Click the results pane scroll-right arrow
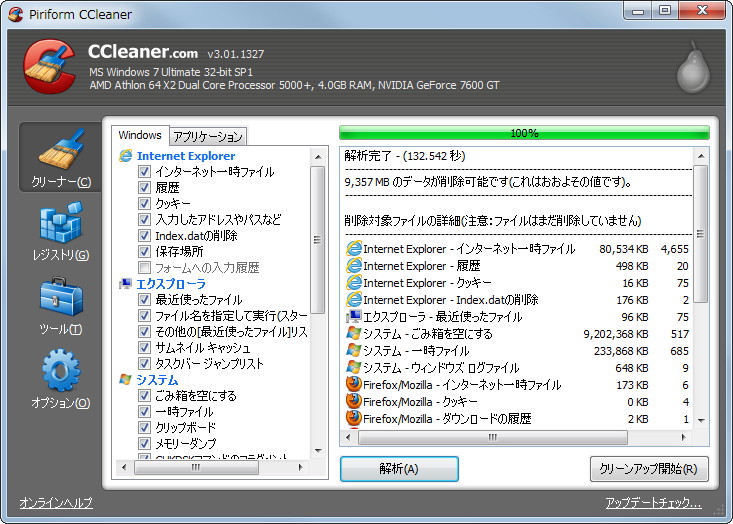The height and width of the screenshot is (524, 733). tap(683, 438)
